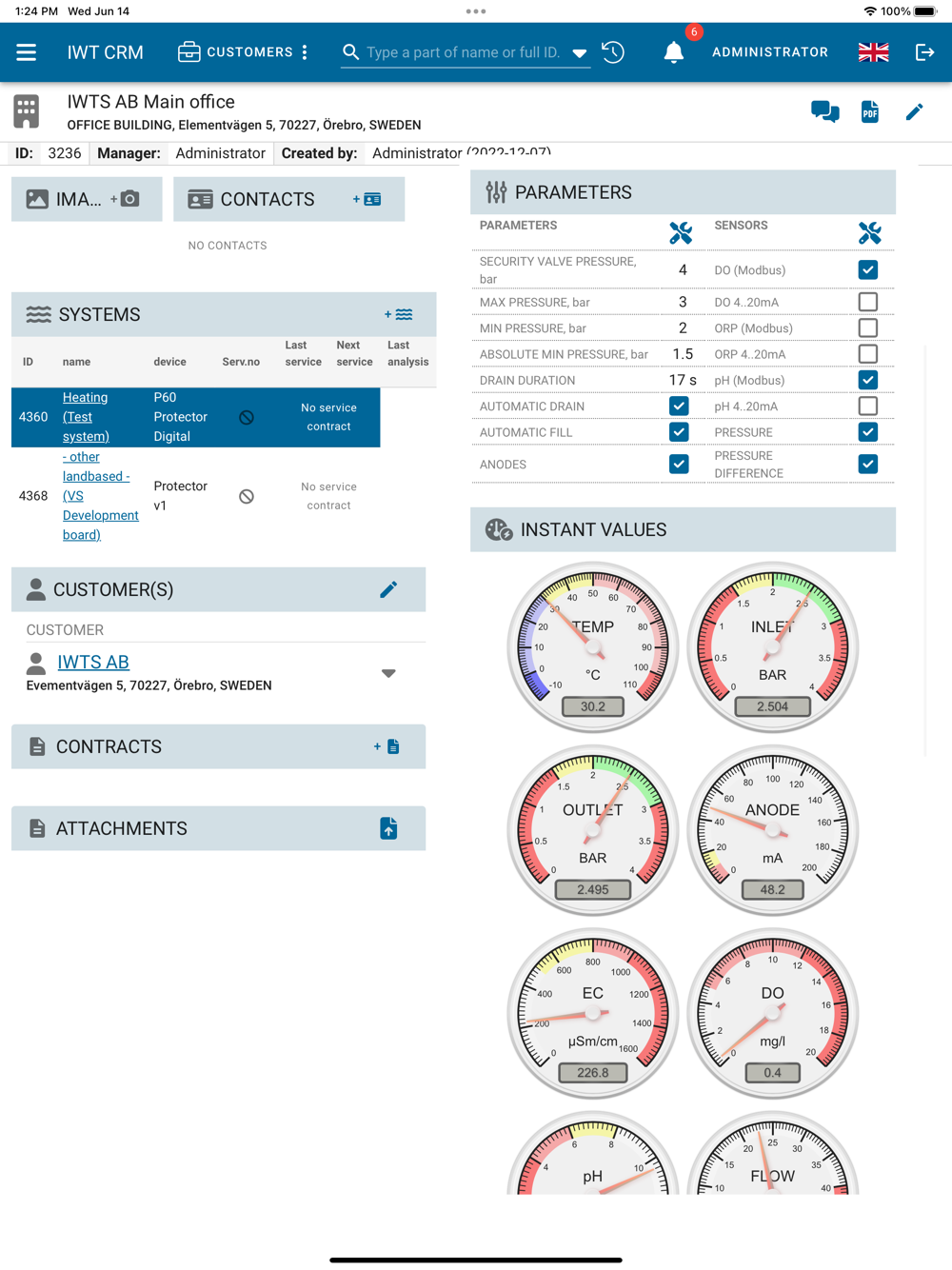
Task: Edit the IWTS AB Main office object
Action: click(914, 112)
